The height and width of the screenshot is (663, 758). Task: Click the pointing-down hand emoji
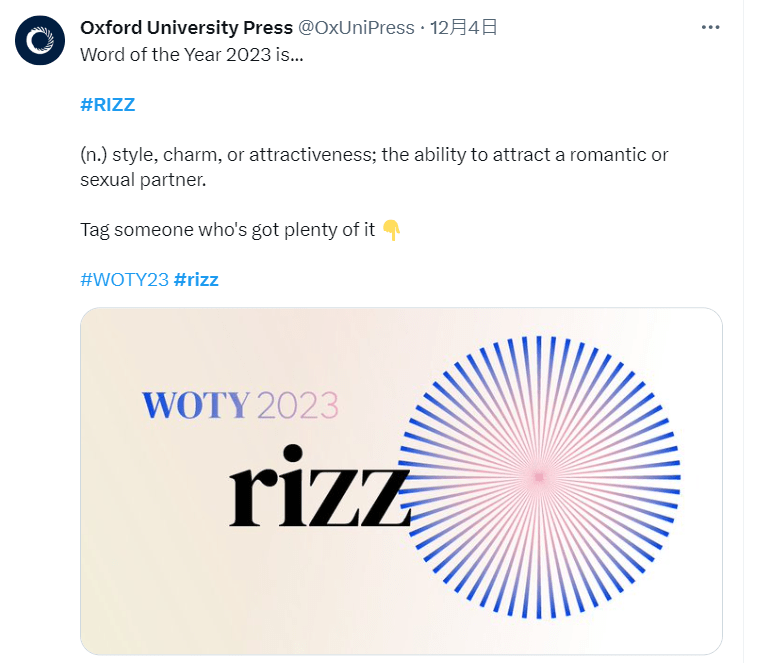click(x=391, y=231)
